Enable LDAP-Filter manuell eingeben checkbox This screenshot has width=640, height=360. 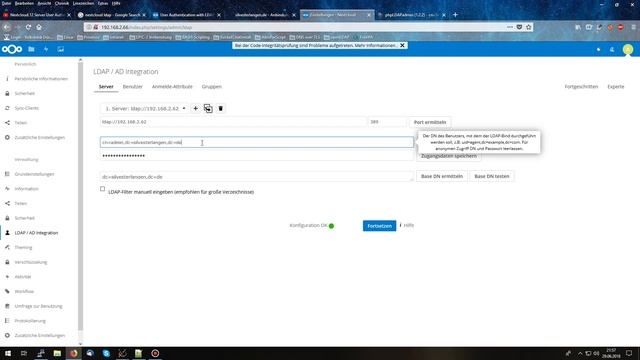point(102,189)
